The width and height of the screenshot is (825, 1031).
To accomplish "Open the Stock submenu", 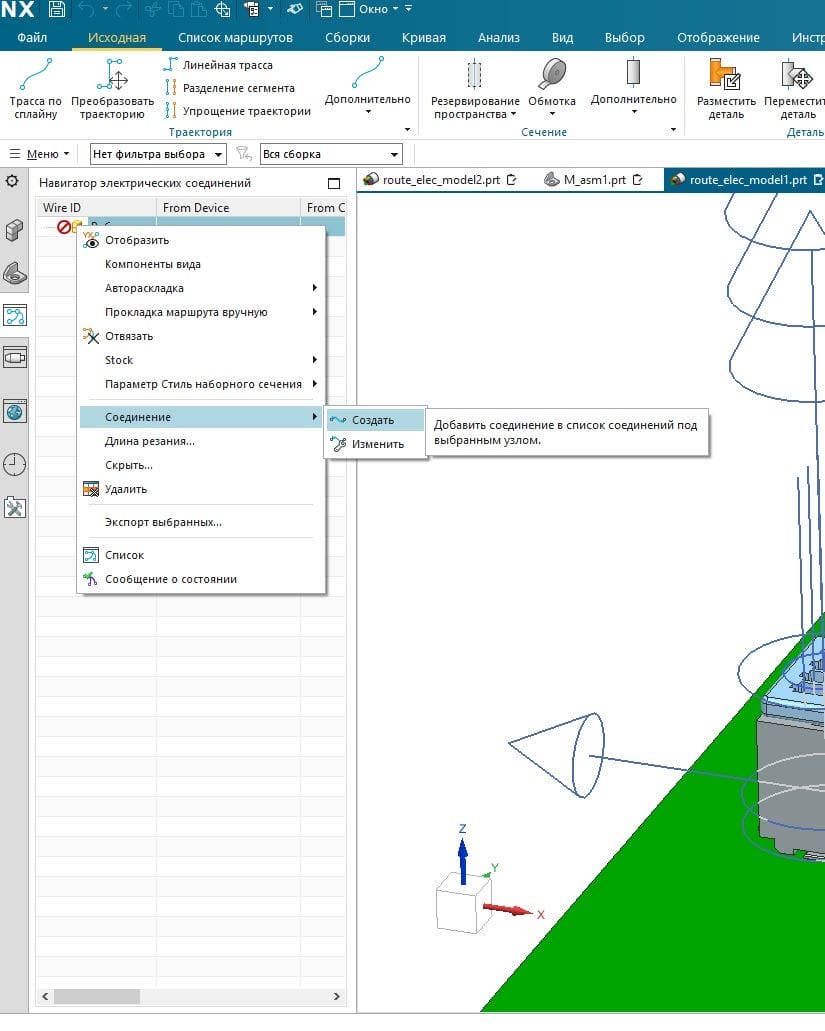I will tap(201, 360).
